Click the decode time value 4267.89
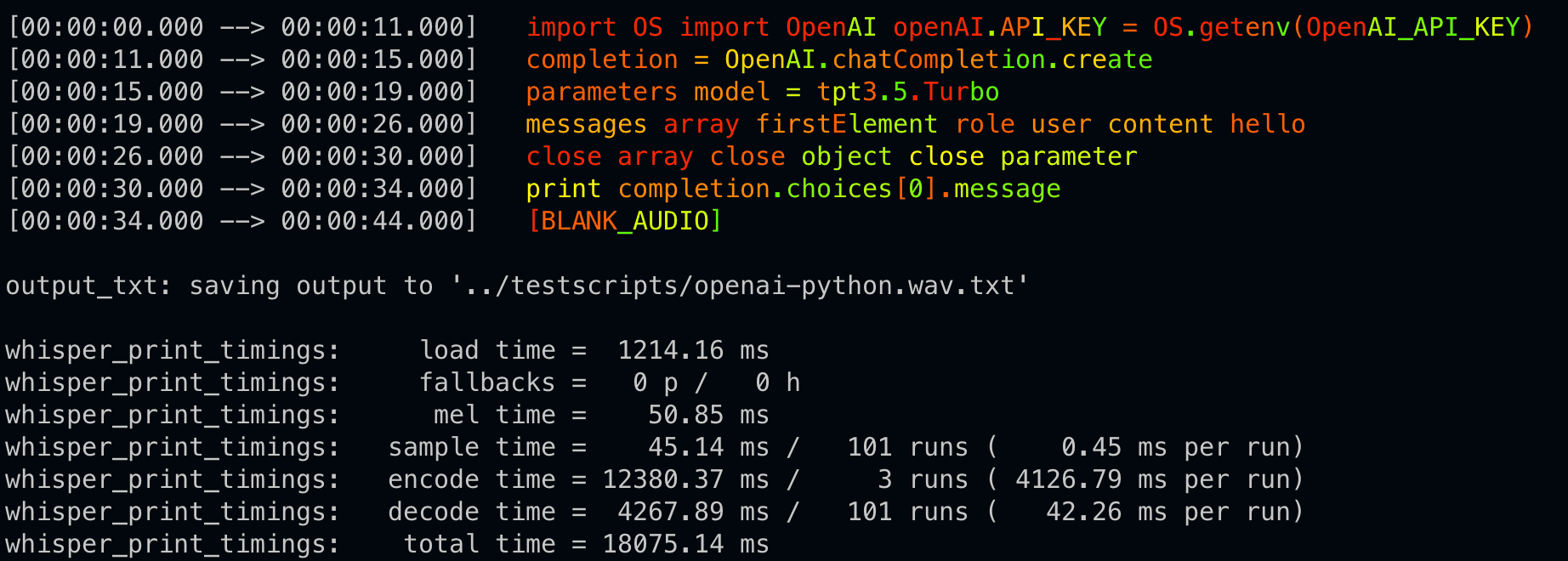The width and height of the screenshot is (1568, 561). pos(670,512)
